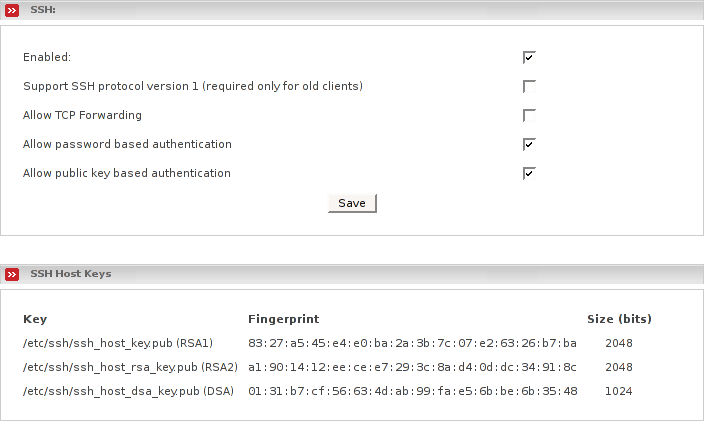Click the RSA2 key fingerprint value

pos(412,367)
